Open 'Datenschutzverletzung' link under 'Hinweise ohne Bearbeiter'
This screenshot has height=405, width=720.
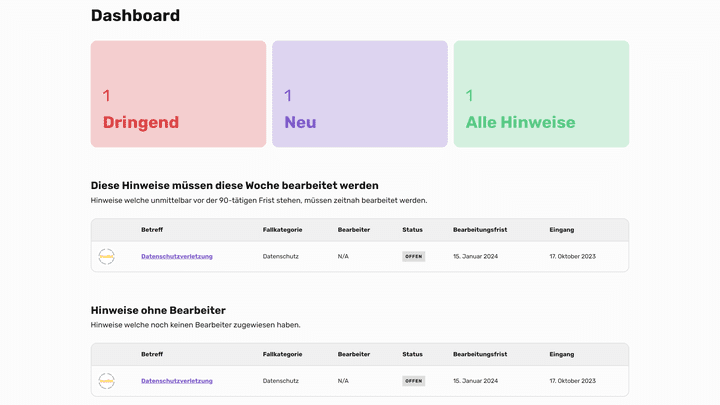[177, 380]
